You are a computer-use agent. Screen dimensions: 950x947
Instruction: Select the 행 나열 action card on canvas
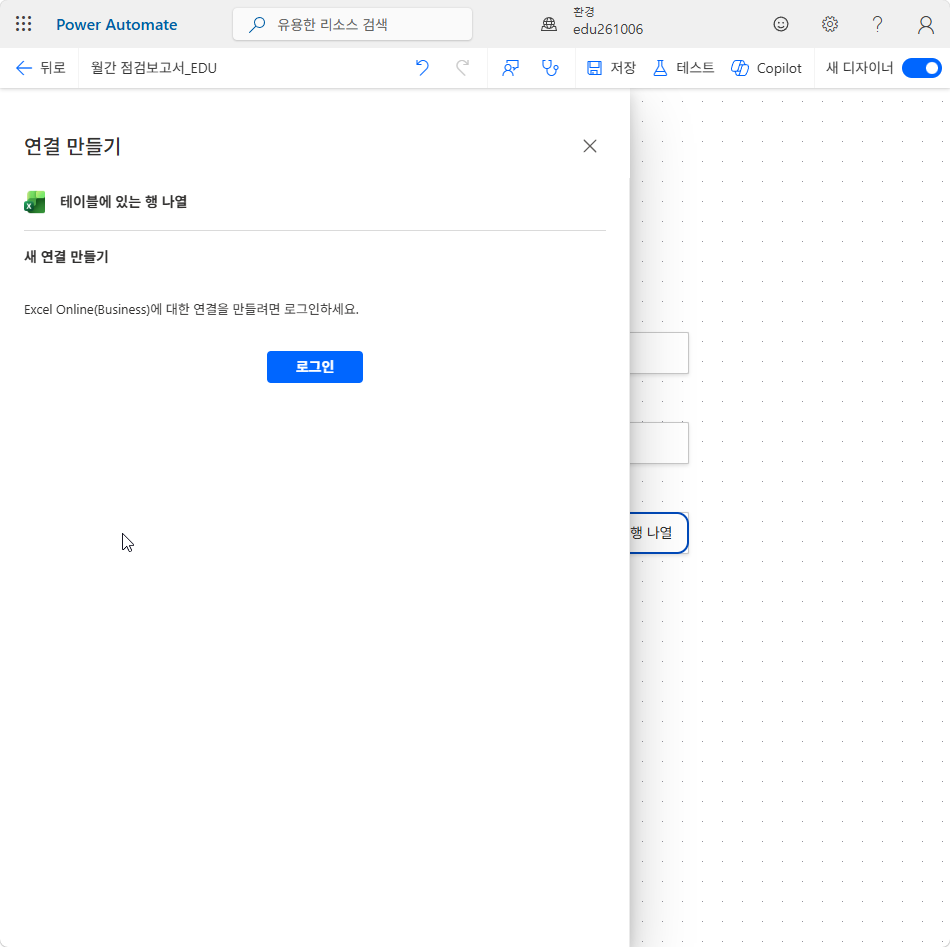click(659, 533)
